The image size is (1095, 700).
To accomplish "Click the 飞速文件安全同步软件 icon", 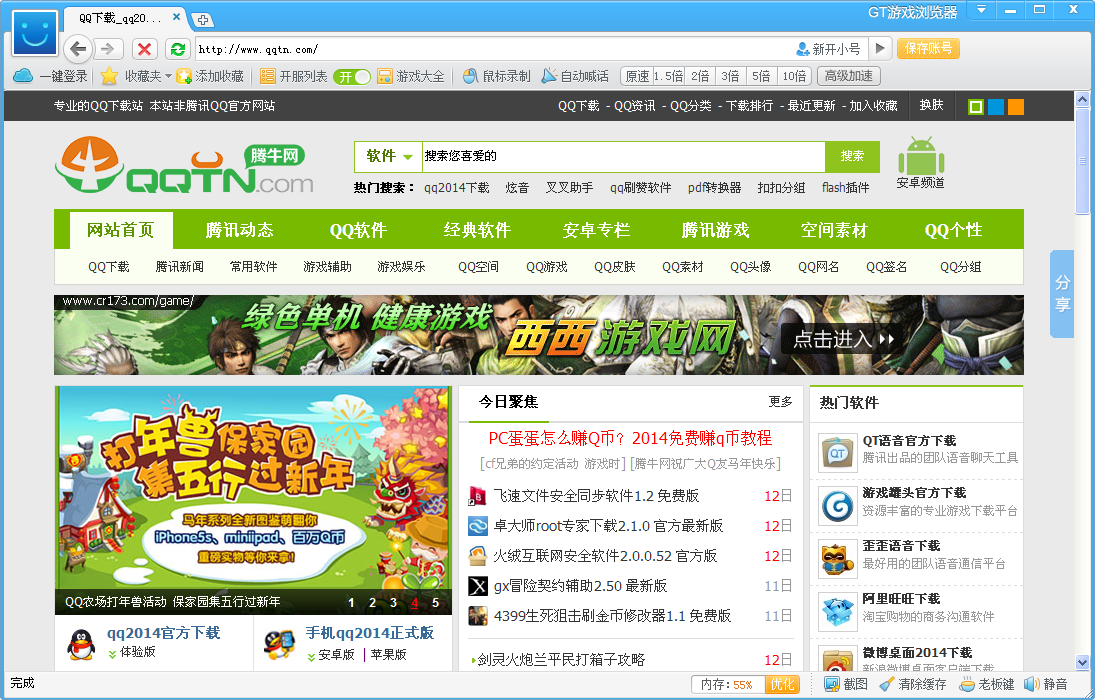I will pyautogui.click(x=478, y=496).
